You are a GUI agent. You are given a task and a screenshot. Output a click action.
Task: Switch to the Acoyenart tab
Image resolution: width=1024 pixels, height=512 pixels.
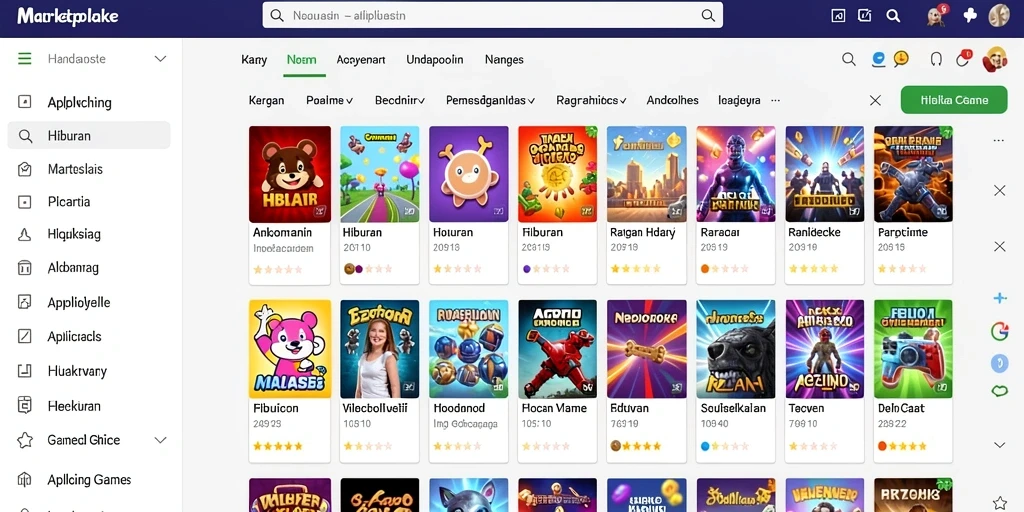360,59
